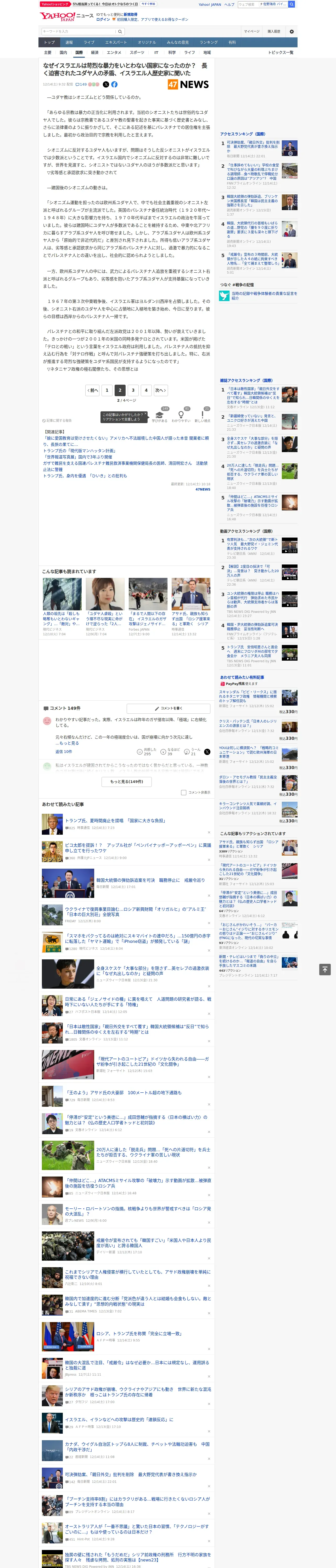Click the comment count 149 icon
This screenshot has height=1568, width=336.
coord(82,85)
